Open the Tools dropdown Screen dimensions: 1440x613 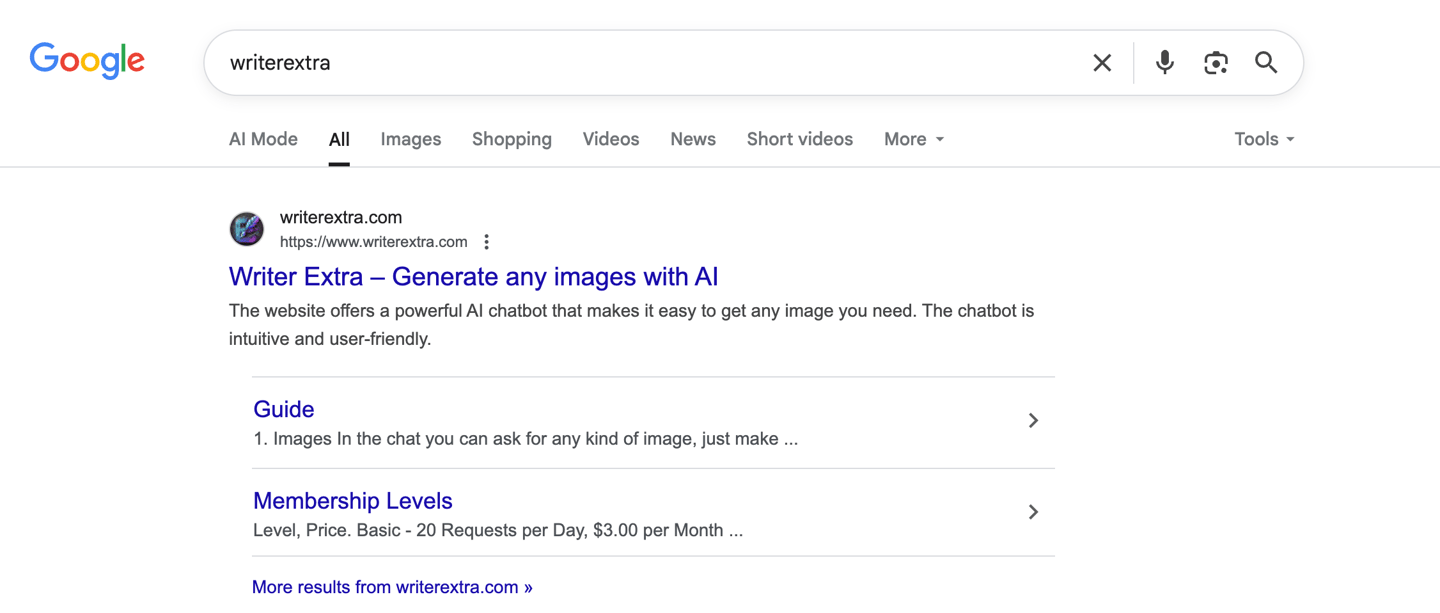(x=1264, y=139)
